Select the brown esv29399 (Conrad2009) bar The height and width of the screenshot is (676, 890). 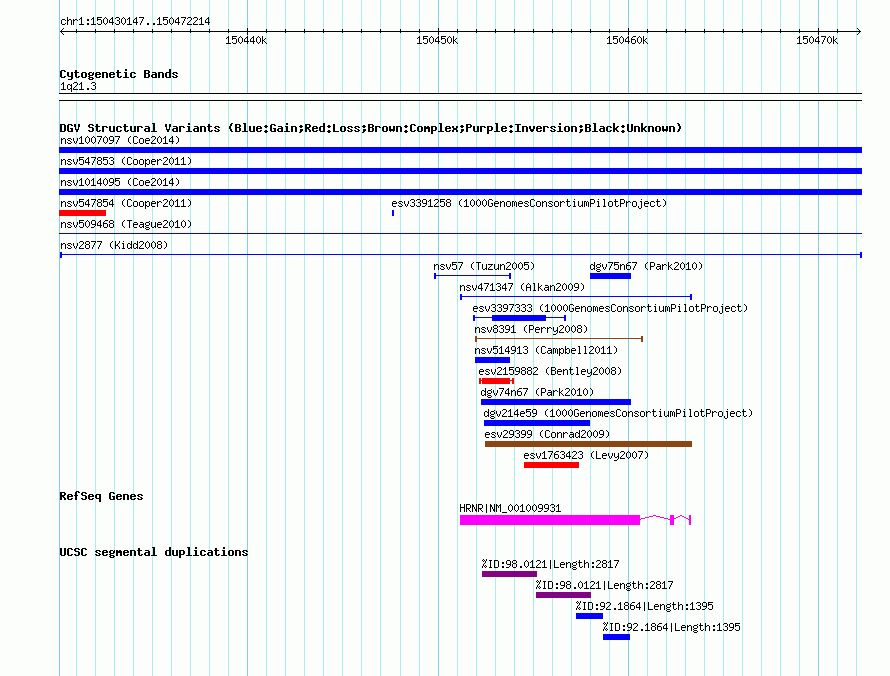click(x=588, y=444)
